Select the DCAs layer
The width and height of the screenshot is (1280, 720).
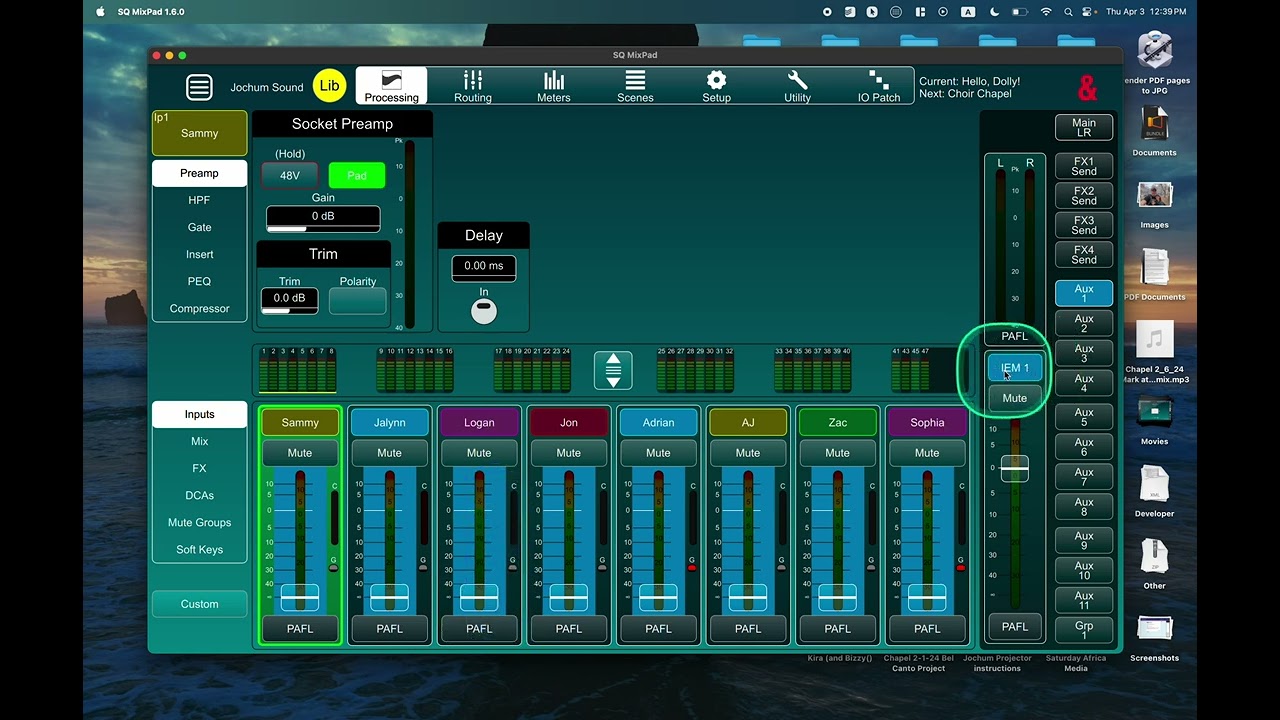coord(199,495)
